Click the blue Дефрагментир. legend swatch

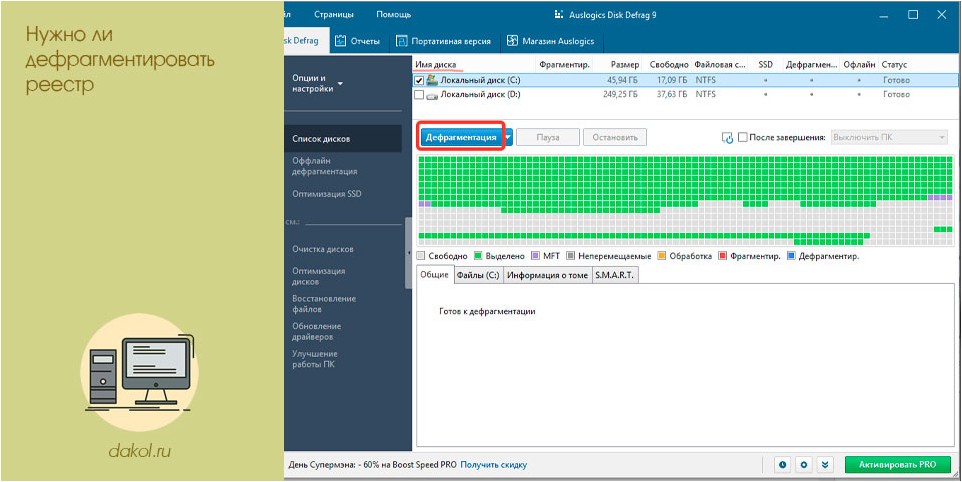pyautogui.click(x=791, y=256)
